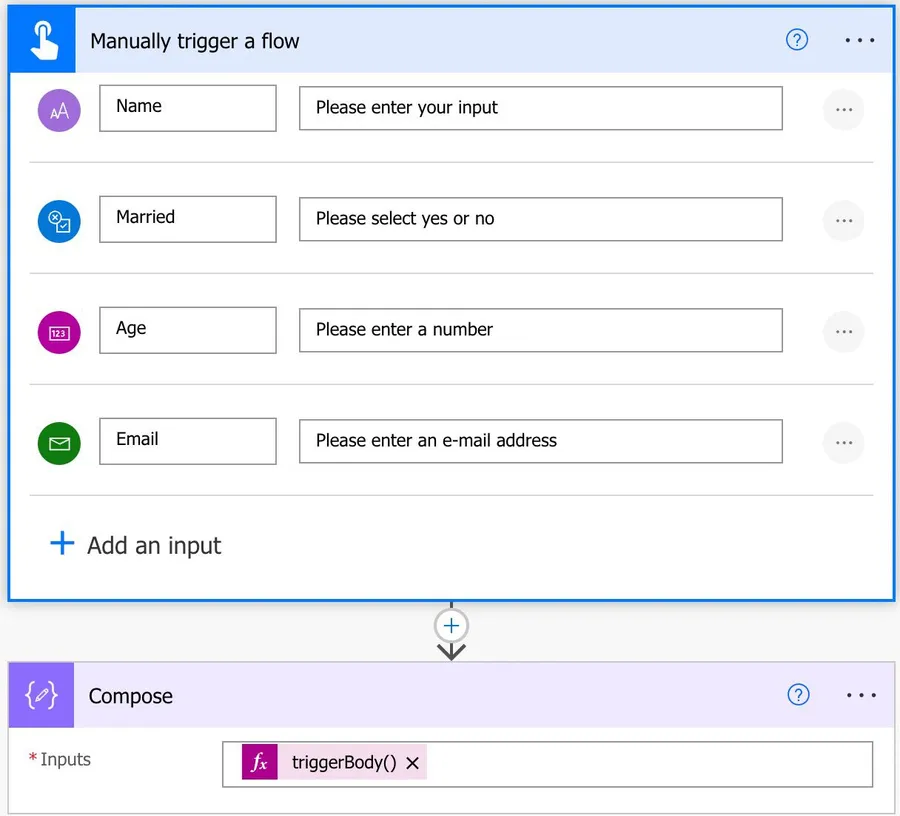Open the Compose card's more options menu
This screenshot has height=816, width=900.
(860, 695)
